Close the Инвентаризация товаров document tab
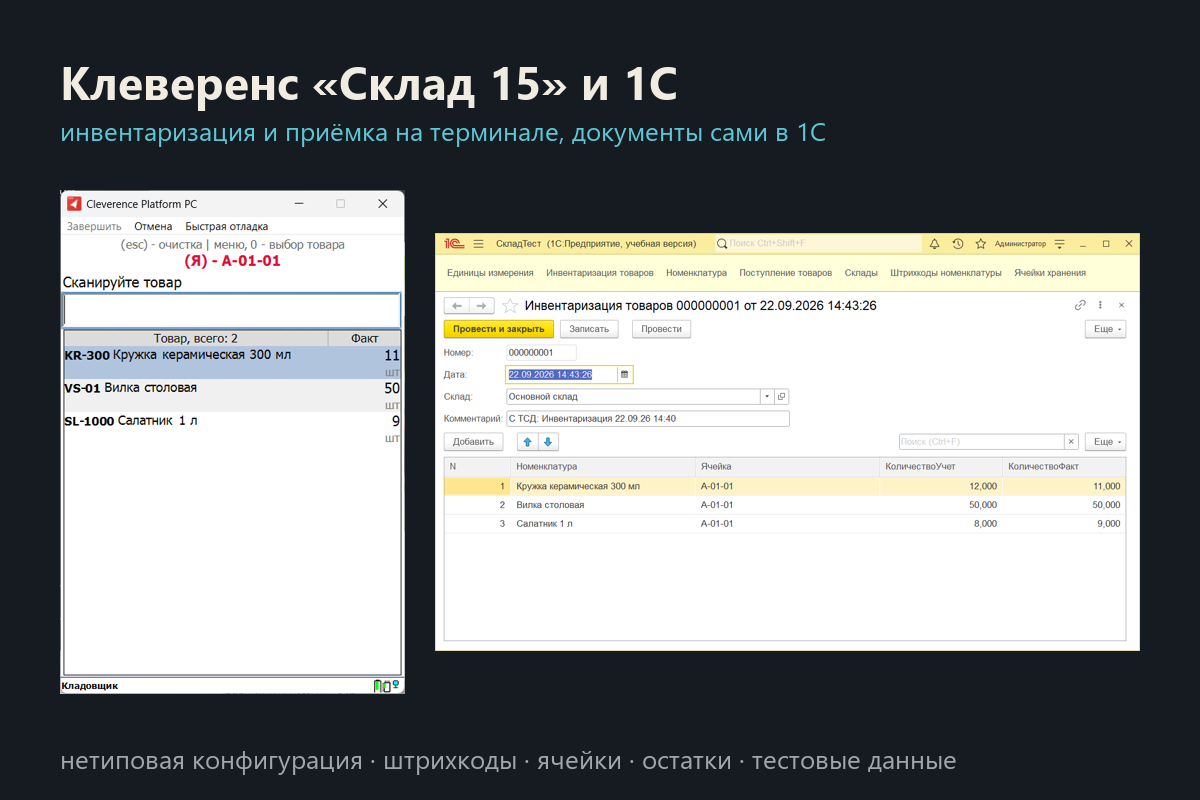 (1121, 305)
